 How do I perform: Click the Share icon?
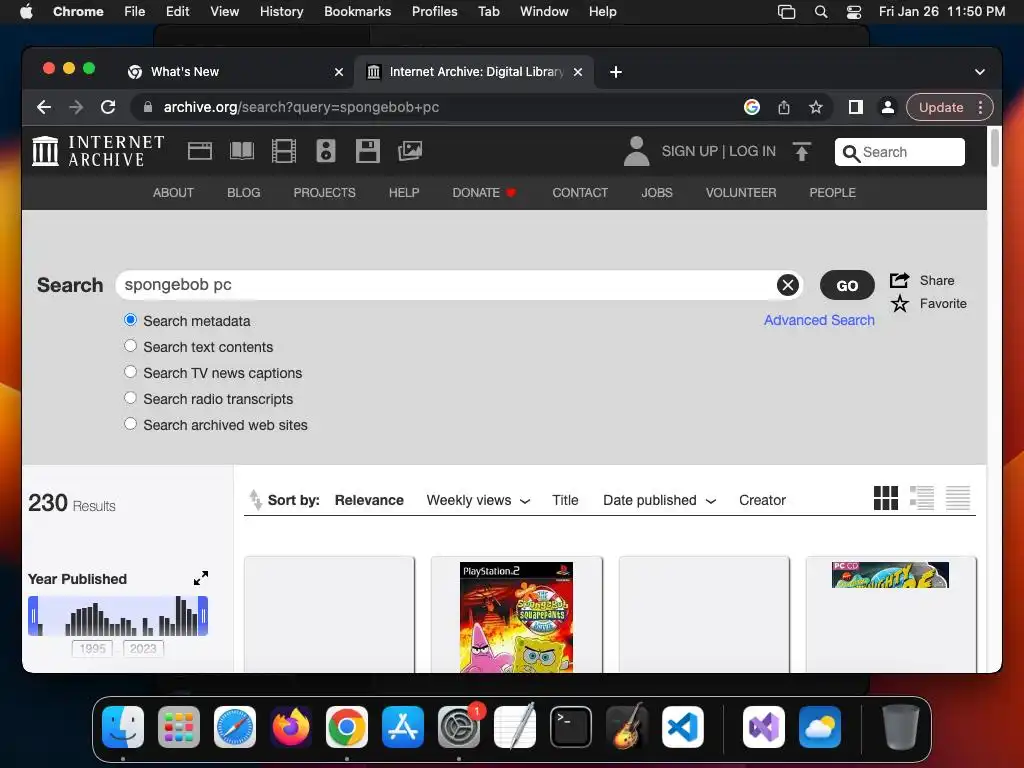pos(899,280)
